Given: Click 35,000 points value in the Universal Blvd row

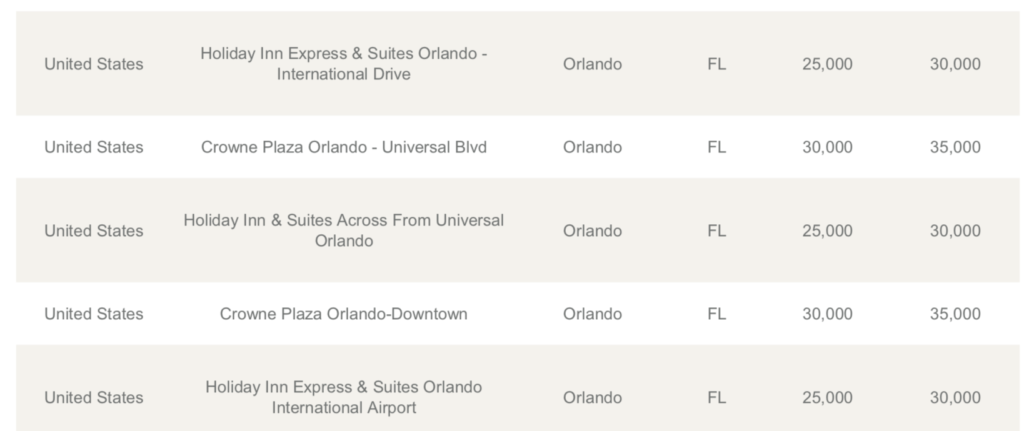Looking at the screenshot, I should point(955,147).
